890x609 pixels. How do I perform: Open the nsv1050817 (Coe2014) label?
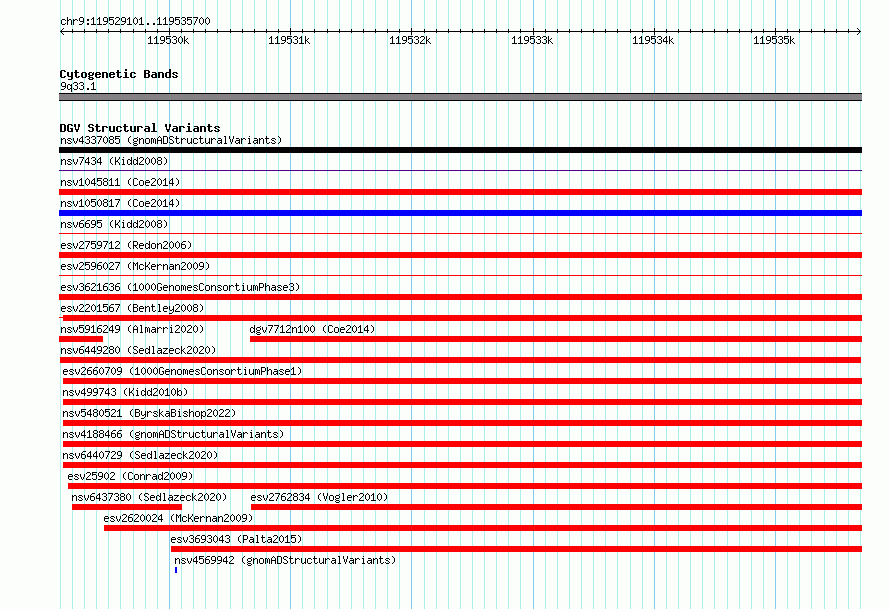pos(120,203)
